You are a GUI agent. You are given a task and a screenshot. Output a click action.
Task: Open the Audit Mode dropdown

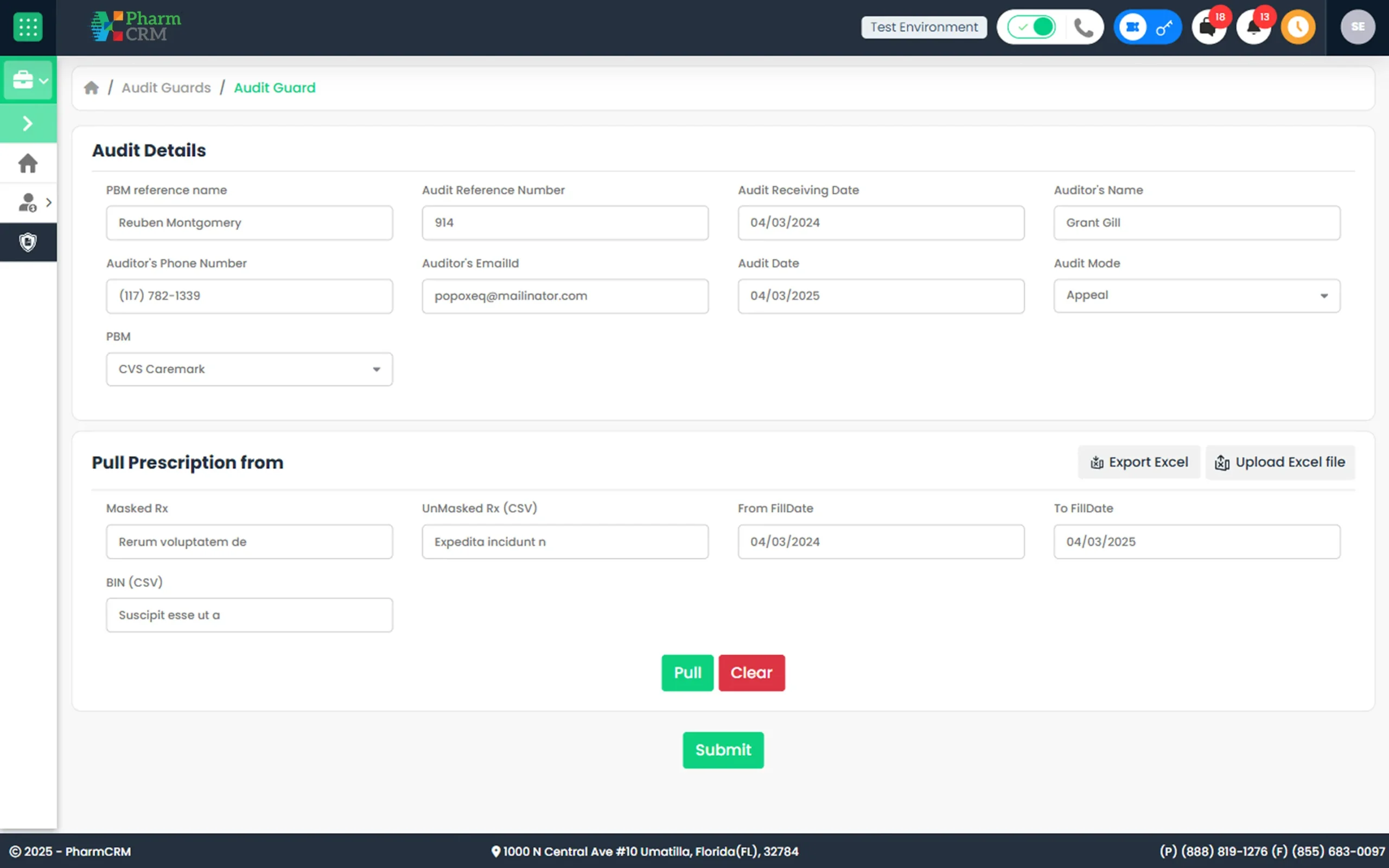pyautogui.click(x=1197, y=296)
